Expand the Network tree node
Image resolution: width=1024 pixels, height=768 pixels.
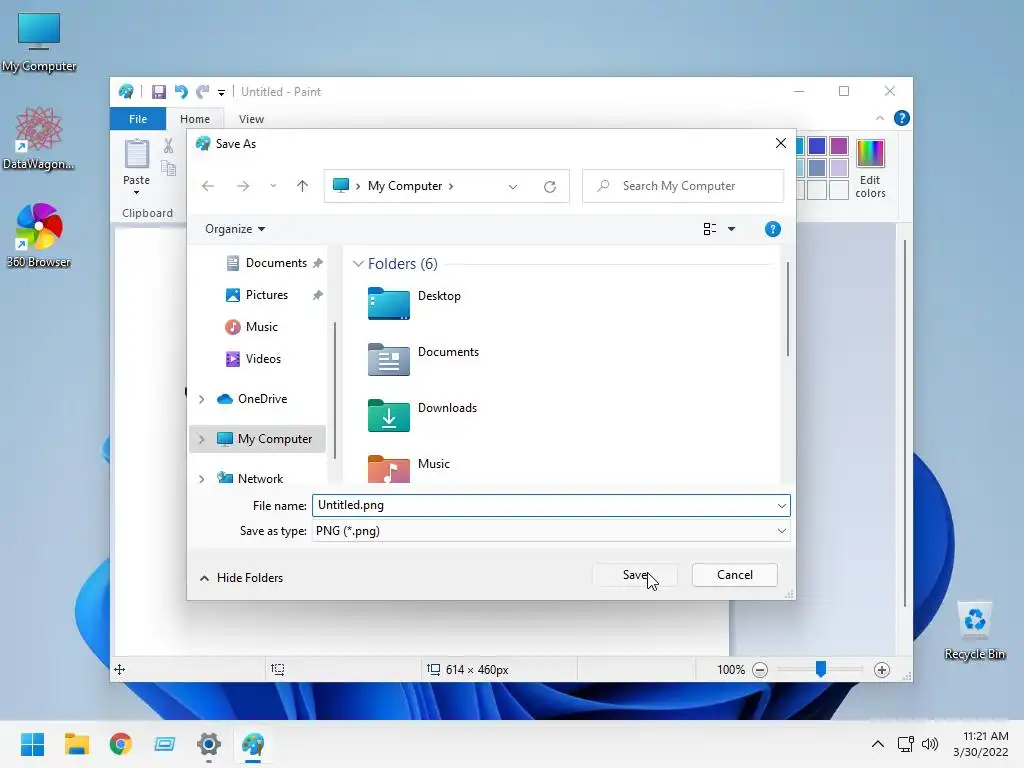(202, 479)
